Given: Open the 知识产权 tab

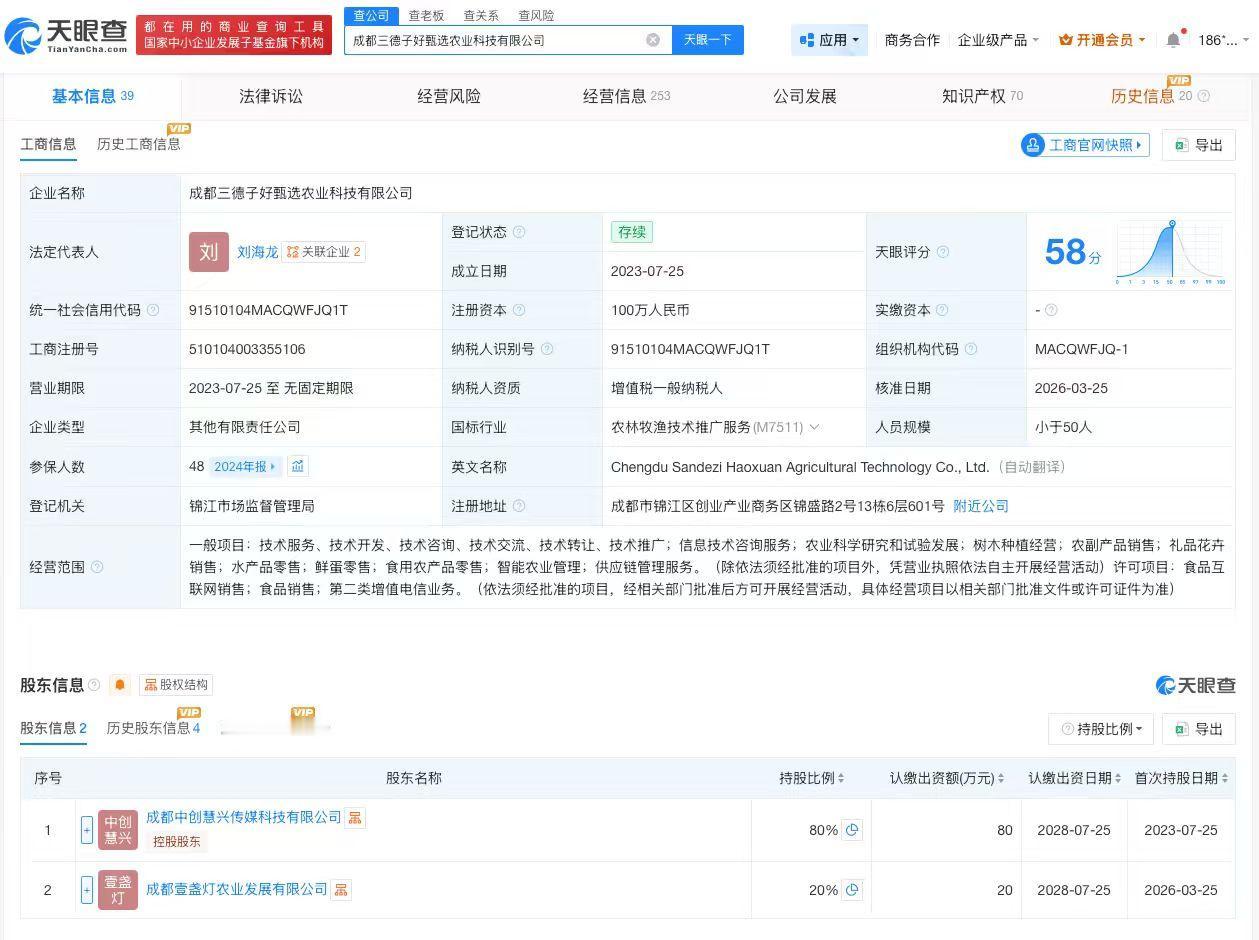Looking at the screenshot, I should coord(982,97).
